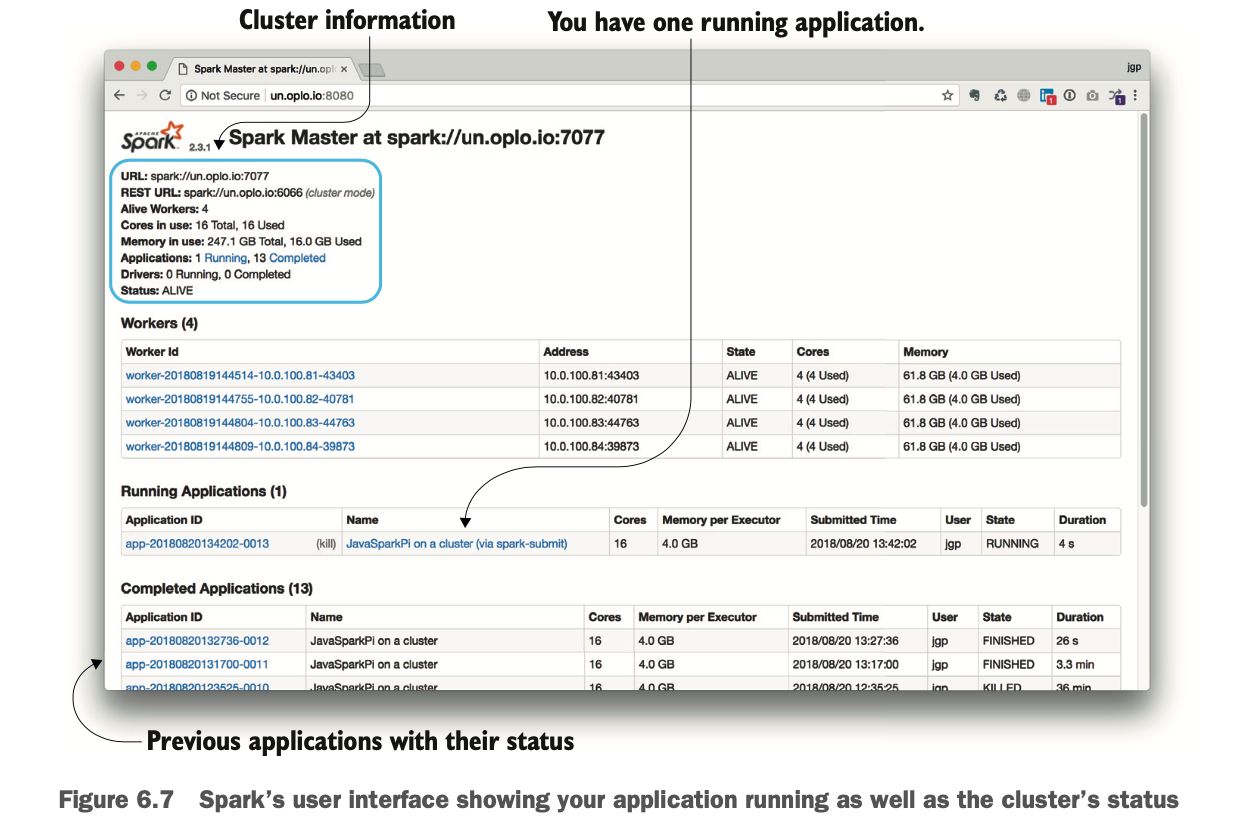
Task: Click the submitted time 2018/08/20 13:17:00
Action: (845, 665)
